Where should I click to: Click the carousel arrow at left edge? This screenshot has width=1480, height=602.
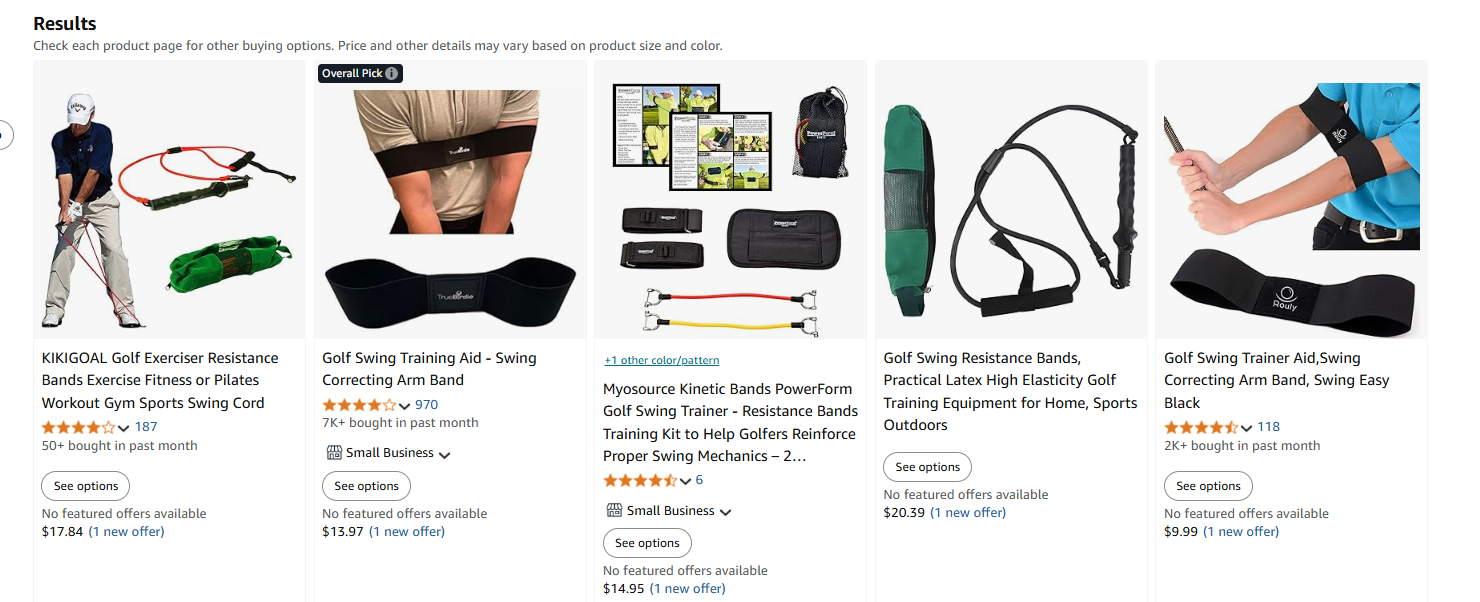click(x=5, y=134)
